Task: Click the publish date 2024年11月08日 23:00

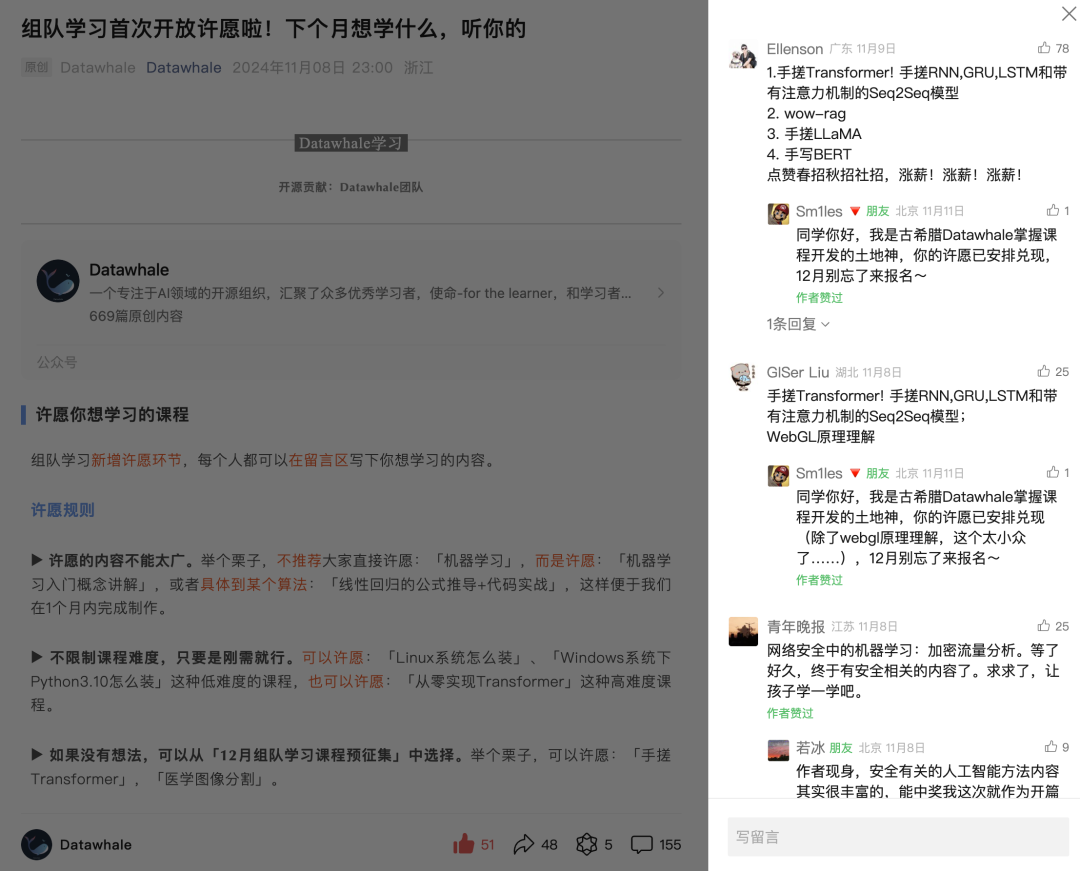Action: [313, 67]
